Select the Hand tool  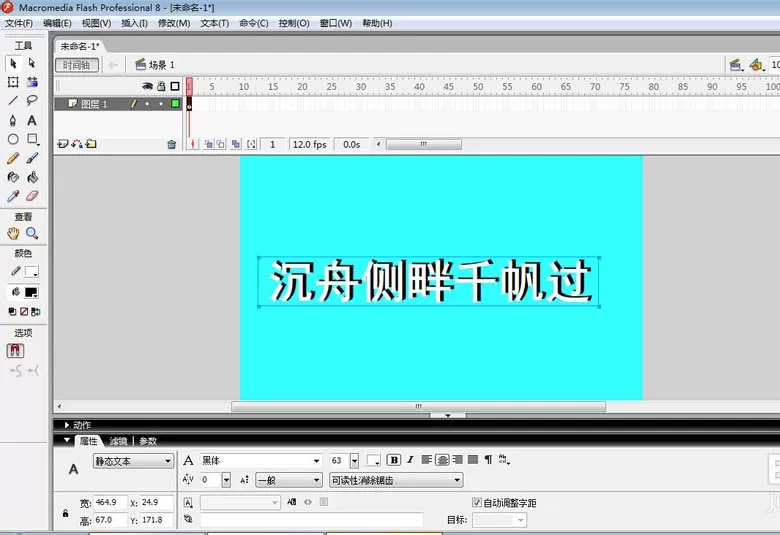click(13, 233)
